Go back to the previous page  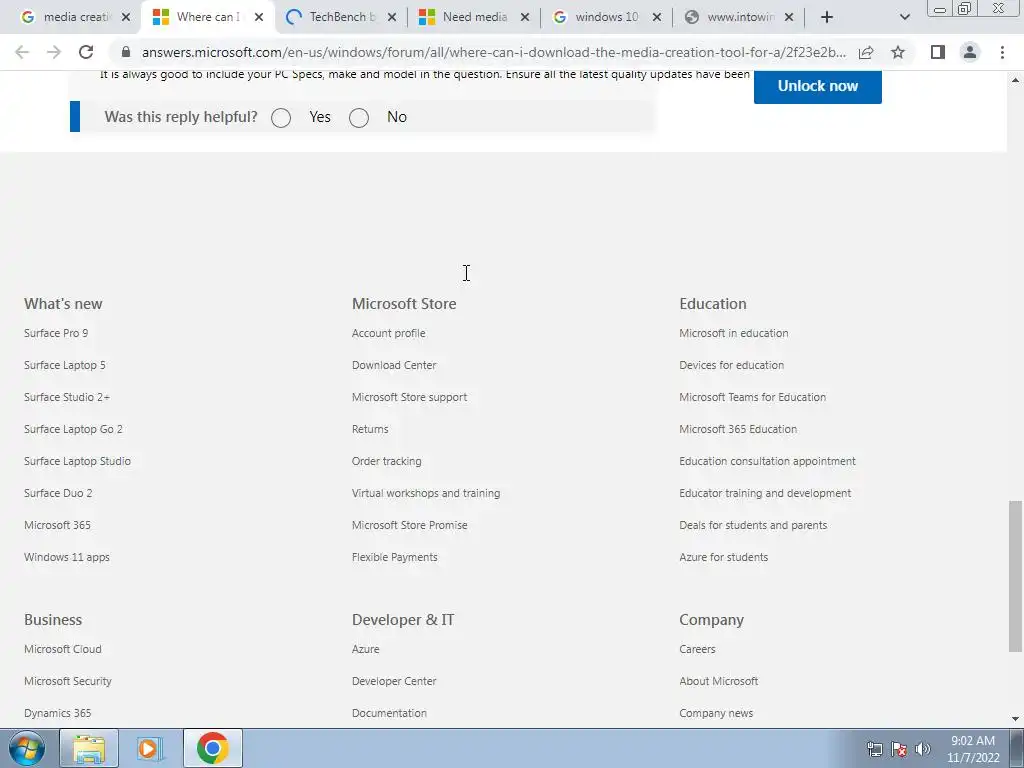[22, 52]
